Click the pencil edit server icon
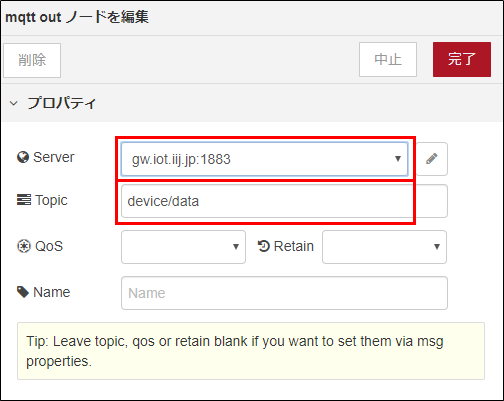This screenshot has width=504, height=401. click(x=432, y=159)
